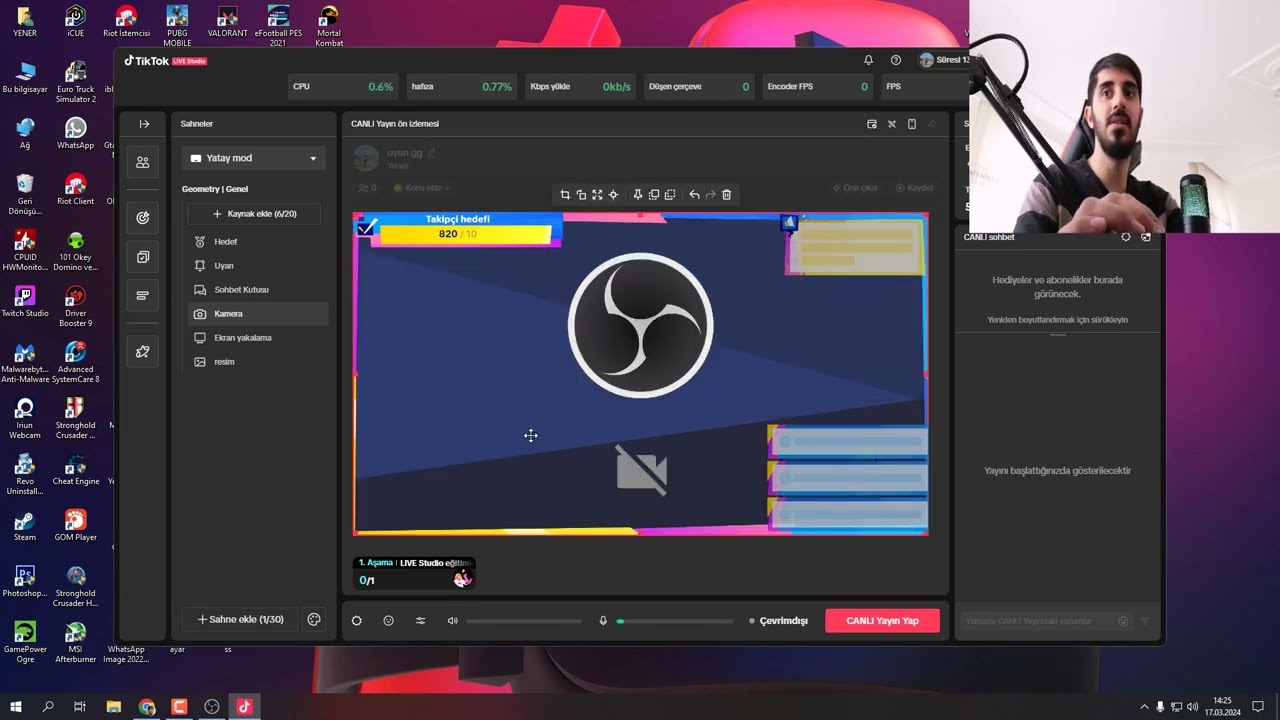Open Windows Start menu
1280x720 pixels.
pyautogui.click(x=16, y=707)
